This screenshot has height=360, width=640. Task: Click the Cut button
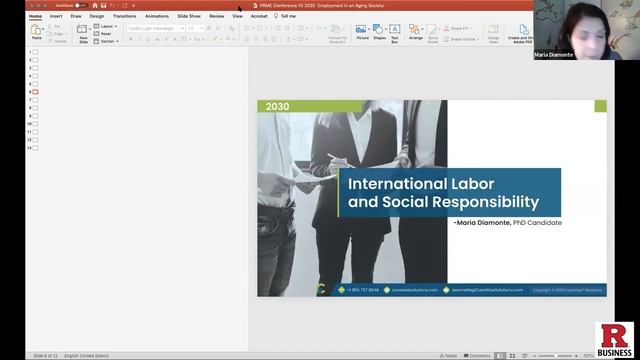point(54,26)
